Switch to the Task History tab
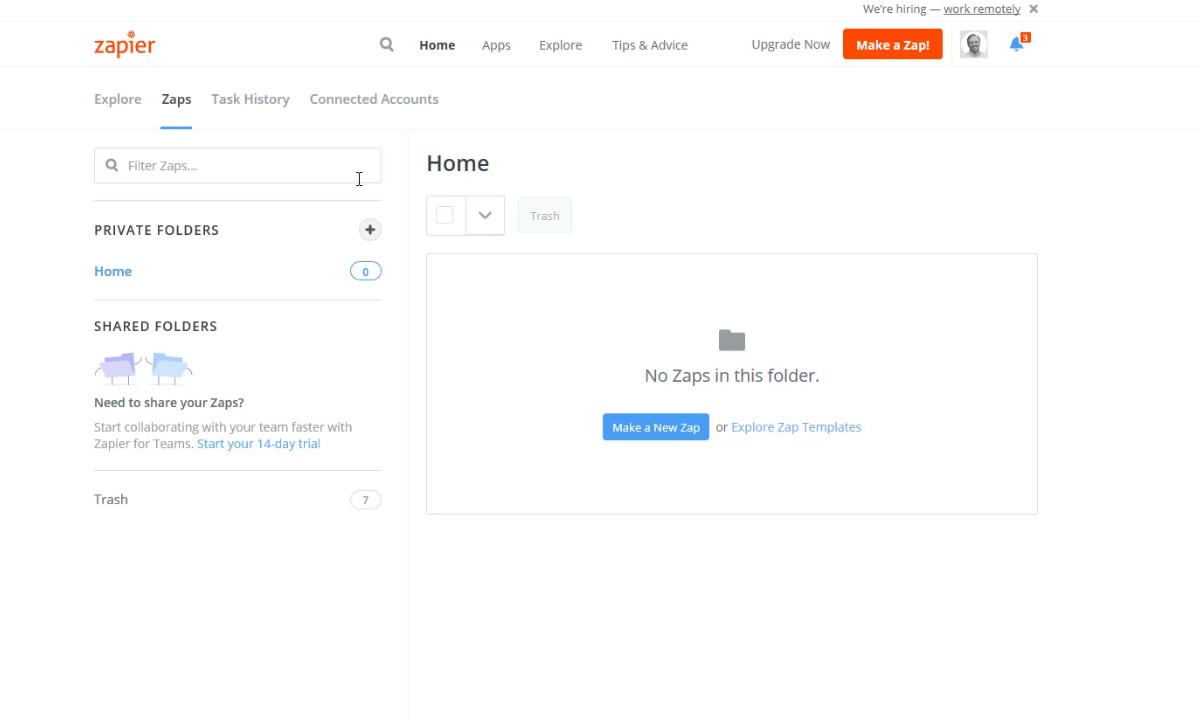This screenshot has height=720, width=1200. [x=250, y=99]
